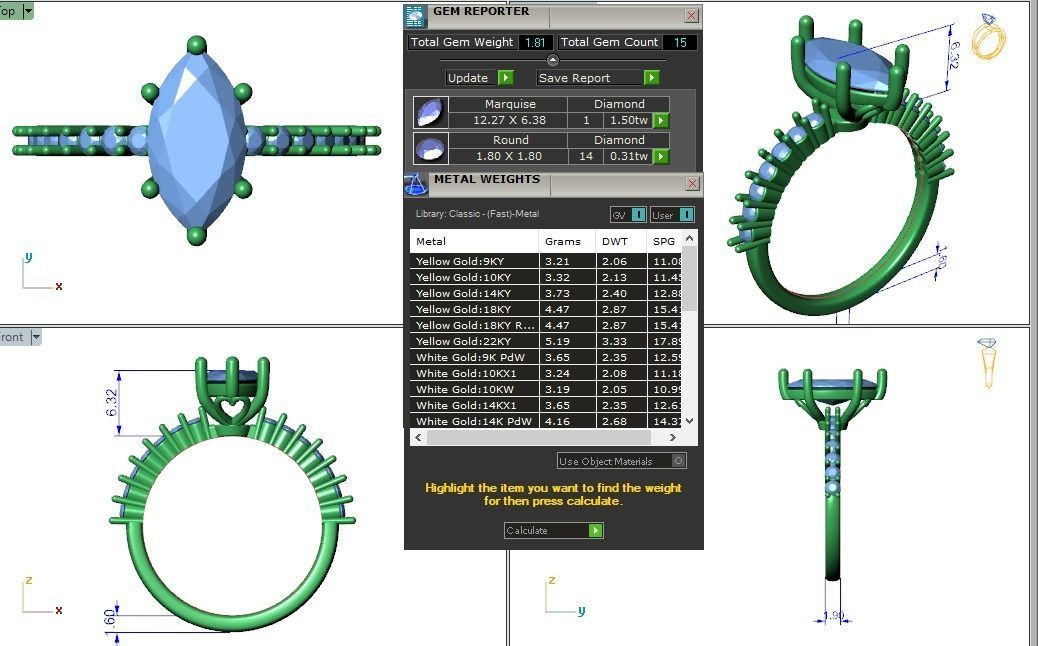Click the Total Gem Weight value field

point(536,42)
